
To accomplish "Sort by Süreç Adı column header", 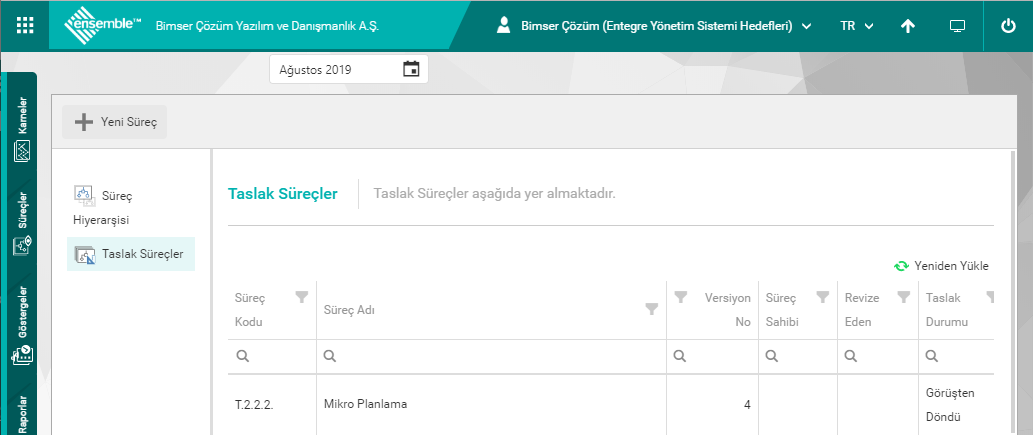I will pos(349,310).
